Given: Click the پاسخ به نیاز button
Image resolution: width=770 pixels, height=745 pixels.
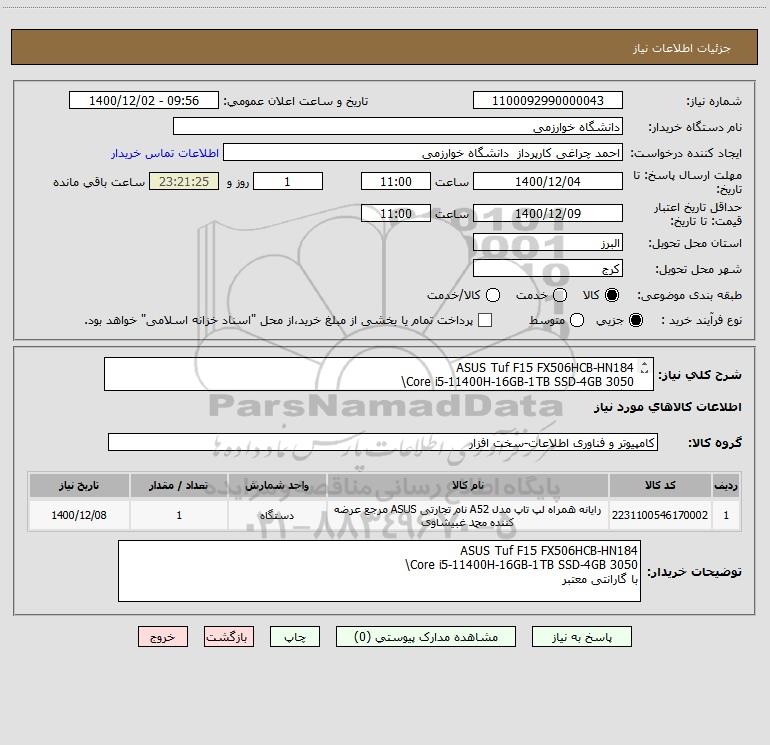Looking at the screenshot, I should (x=582, y=637).
